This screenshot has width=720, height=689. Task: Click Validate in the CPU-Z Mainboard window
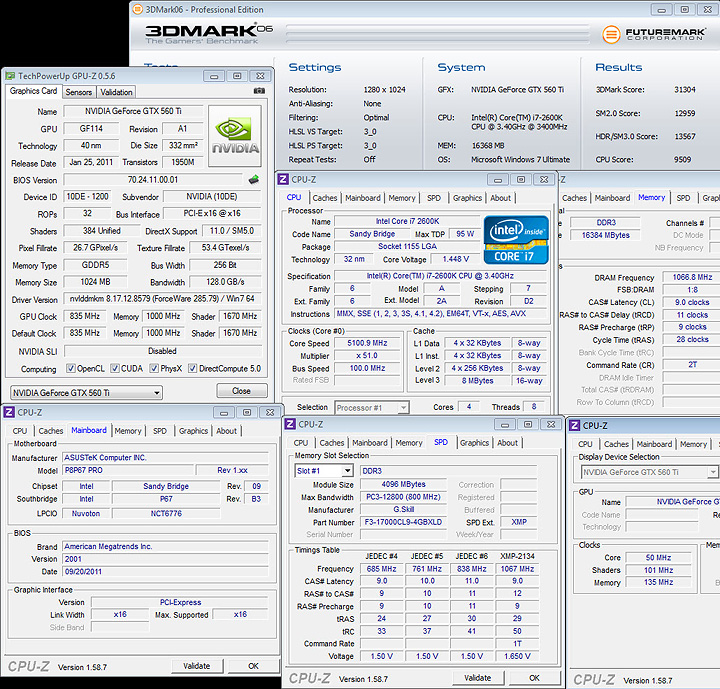(x=197, y=665)
